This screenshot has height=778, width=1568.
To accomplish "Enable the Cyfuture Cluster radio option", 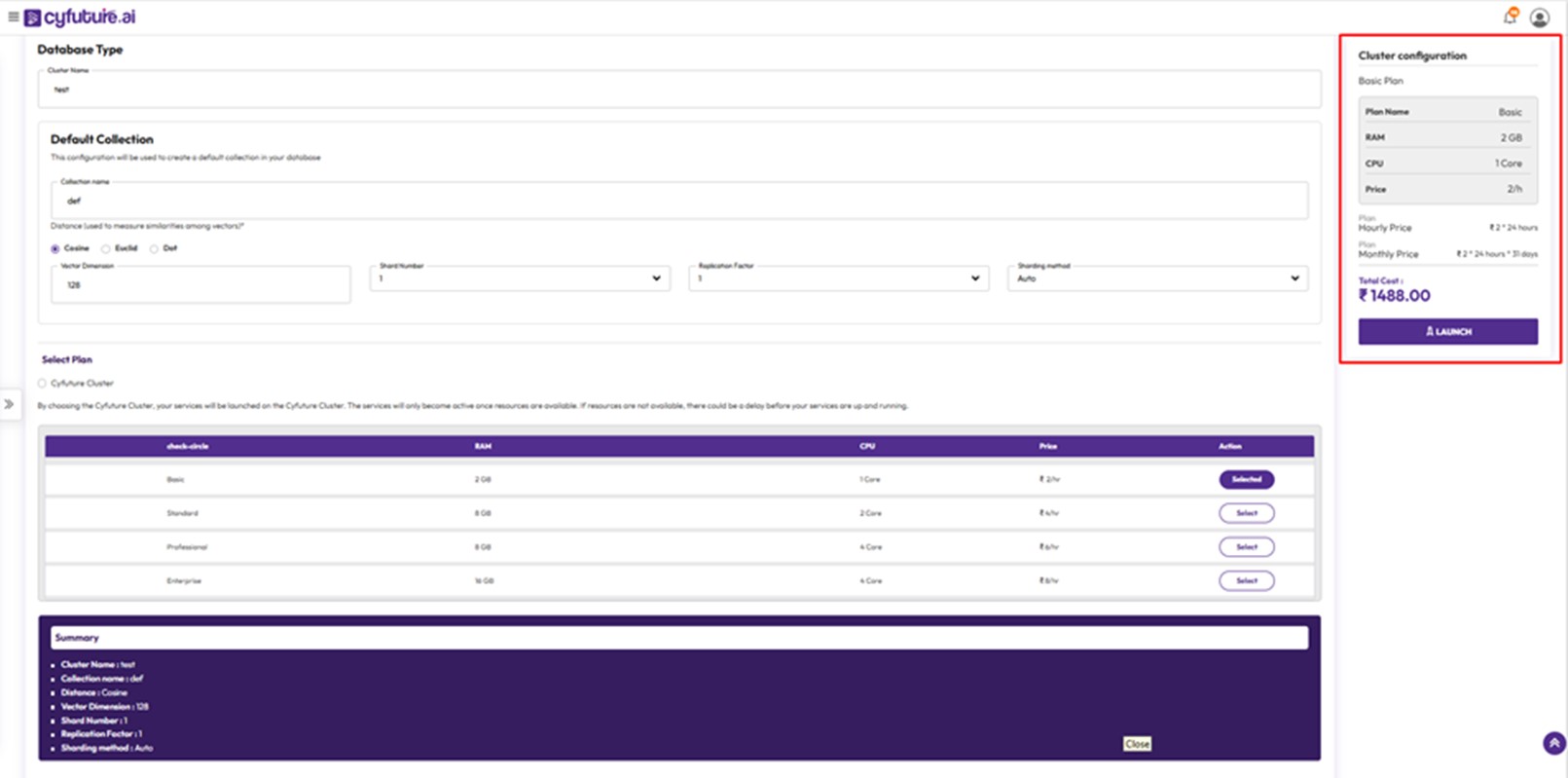I will click(42, 384).
